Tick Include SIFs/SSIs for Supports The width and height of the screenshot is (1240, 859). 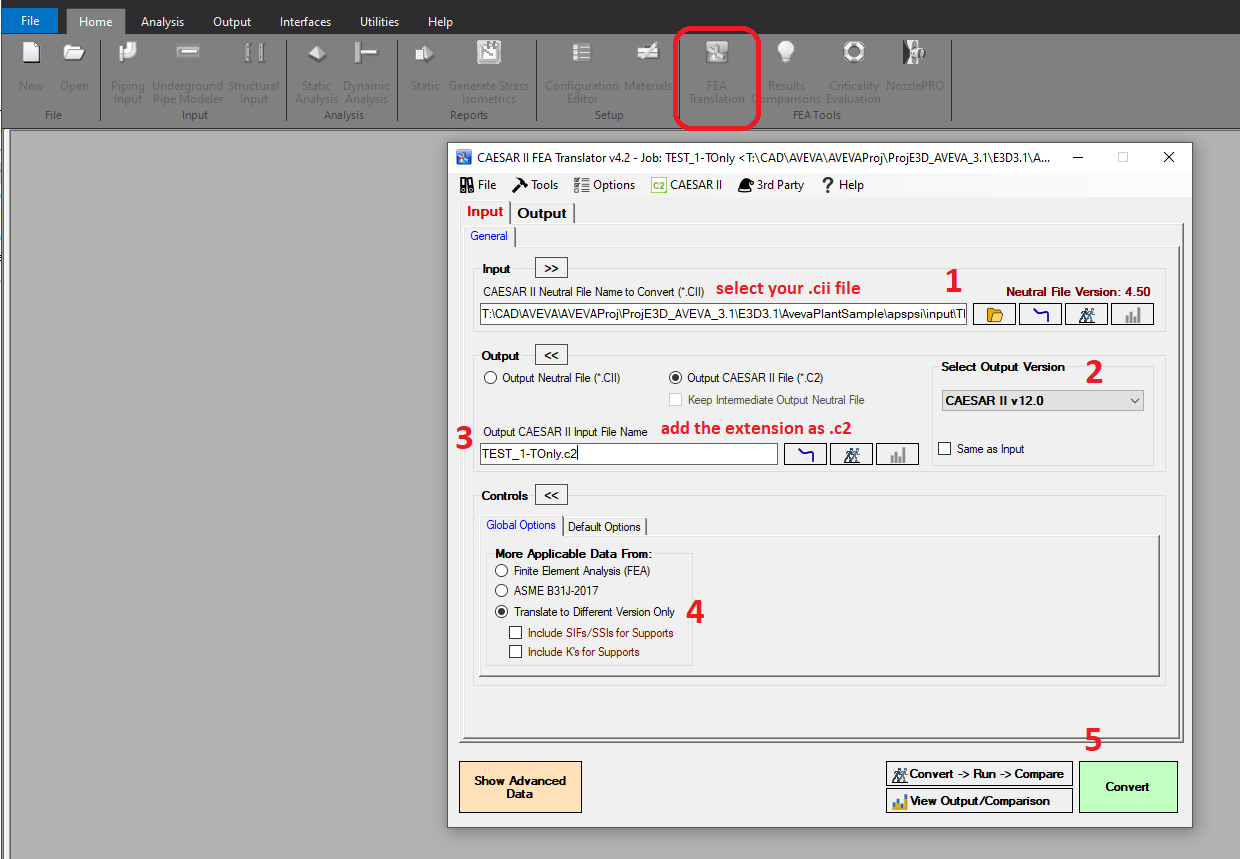[591, 633]
